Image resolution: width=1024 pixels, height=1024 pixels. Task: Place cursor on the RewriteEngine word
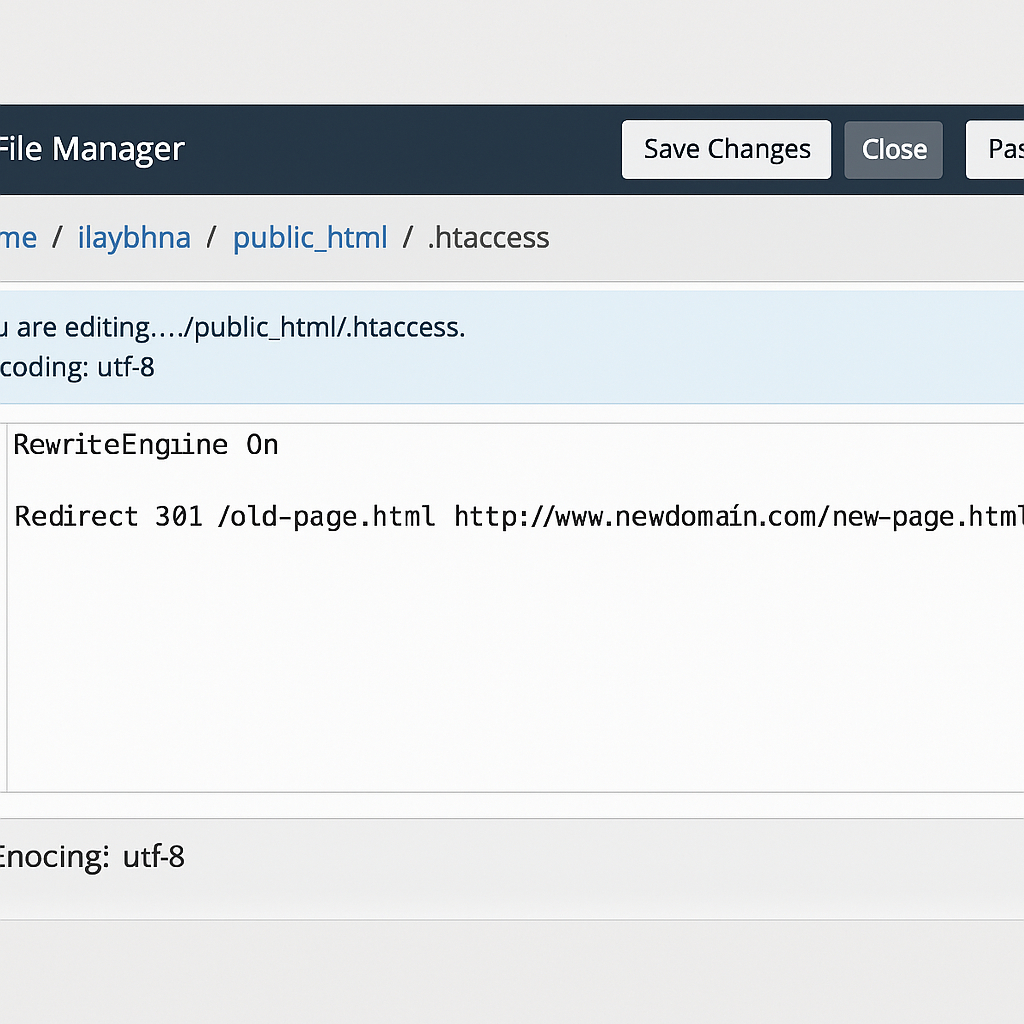pyautogui.click(x=120, y=445)
